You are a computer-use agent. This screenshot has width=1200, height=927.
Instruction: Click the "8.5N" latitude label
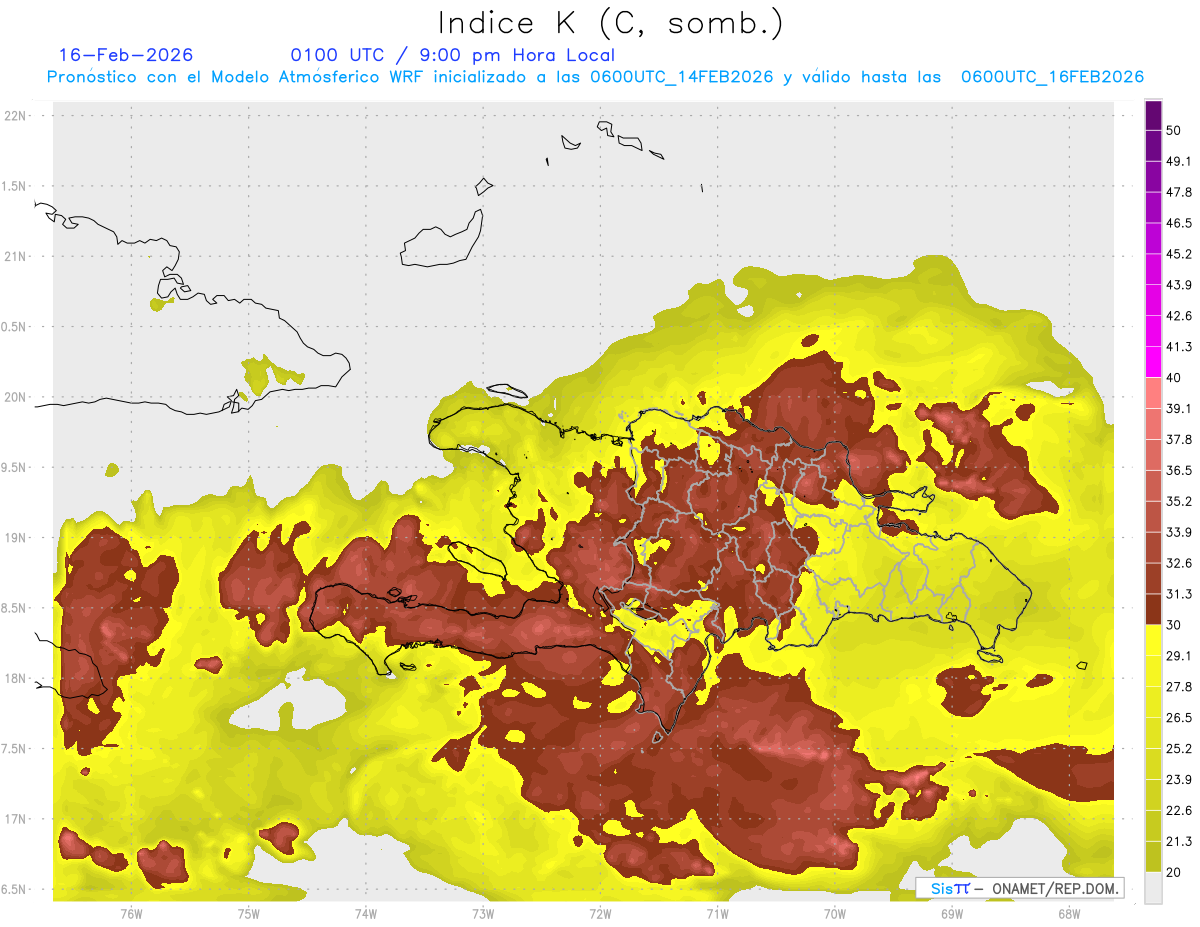[x=15, y=608]
